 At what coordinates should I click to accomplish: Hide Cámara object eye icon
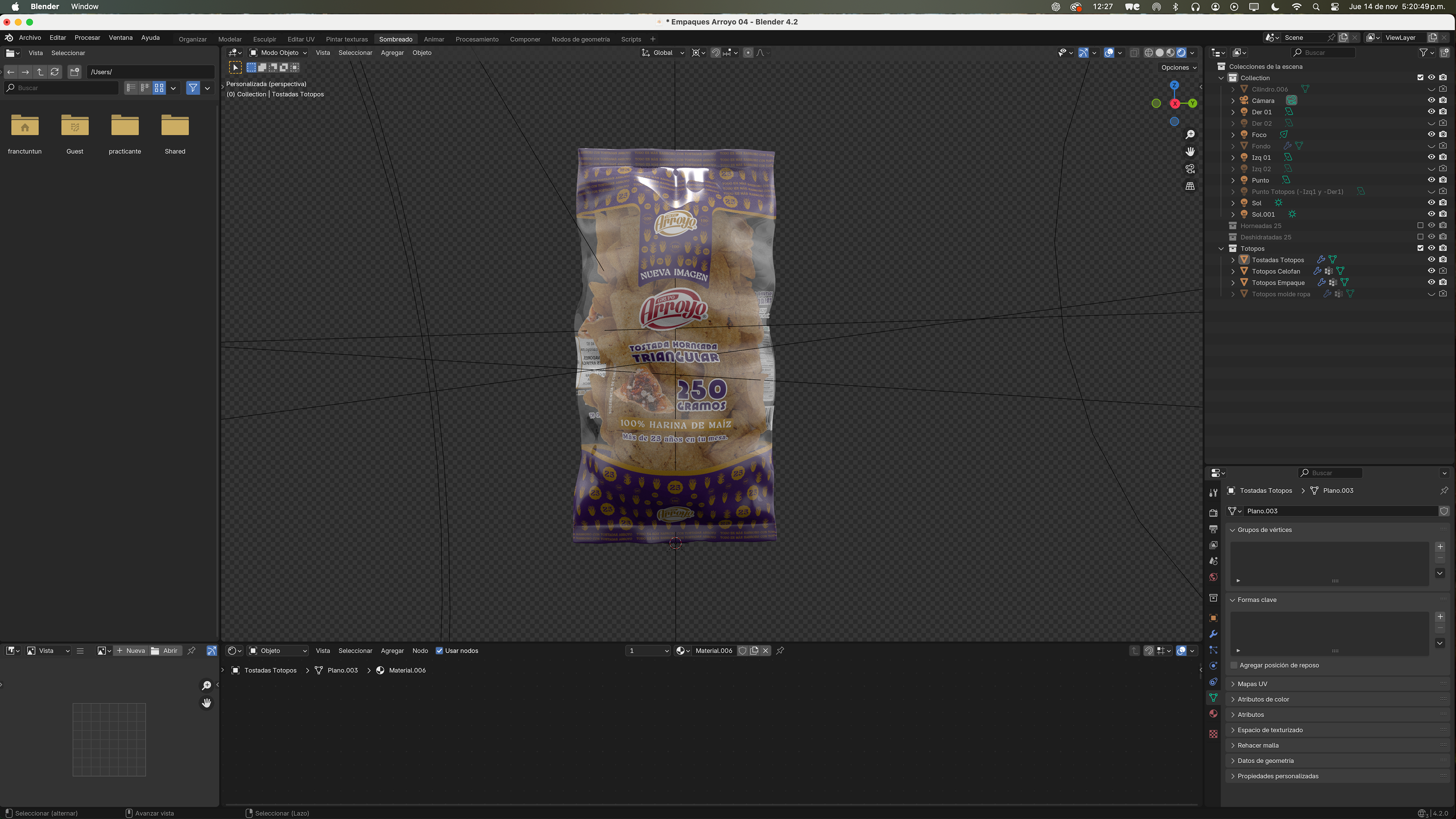(x=1431, y=100)
